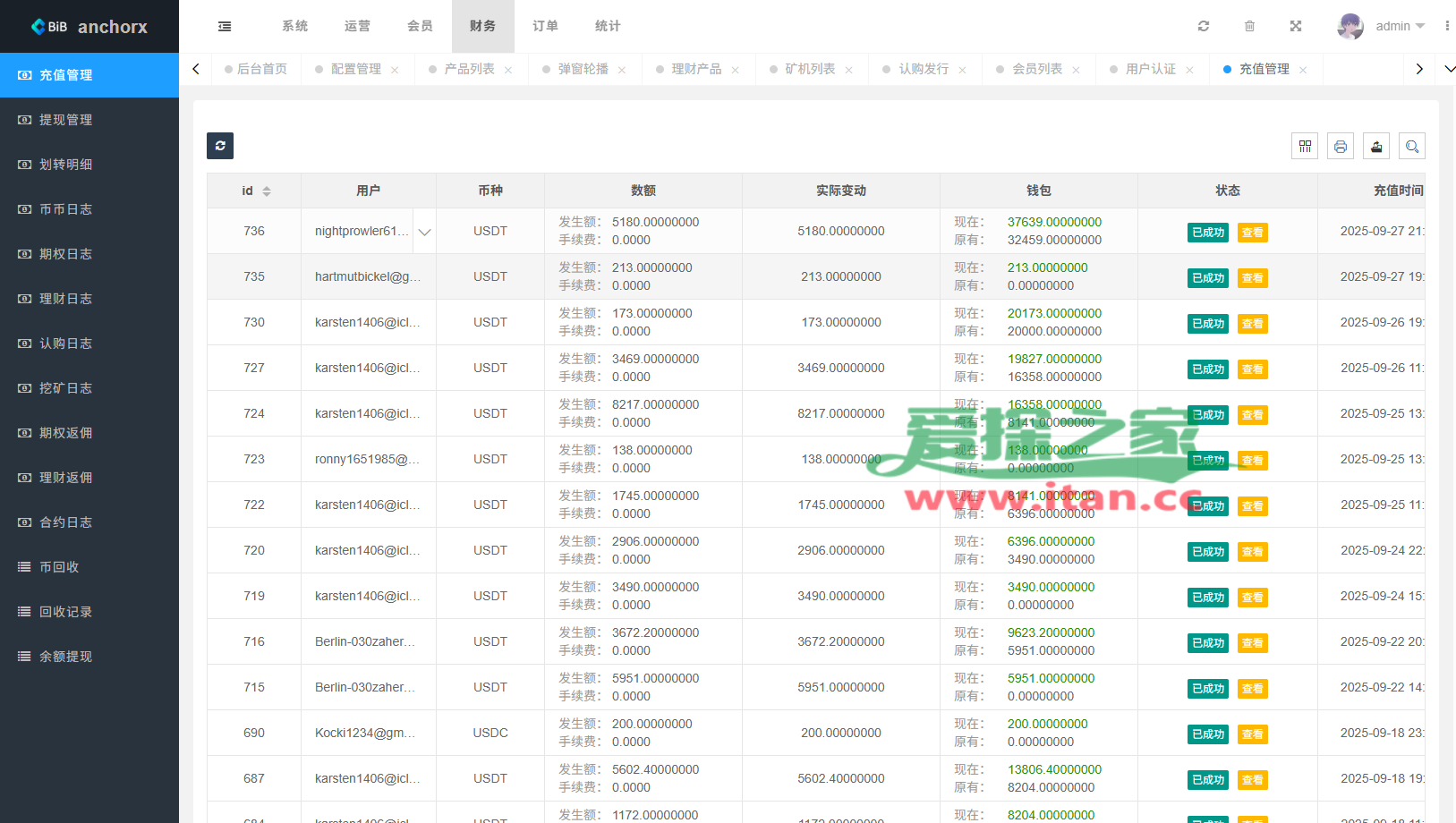The width and height of the screenshot is (1456, 823).
Task: Click 已成功 status button for record 735
Action: tap(1207, 278)
